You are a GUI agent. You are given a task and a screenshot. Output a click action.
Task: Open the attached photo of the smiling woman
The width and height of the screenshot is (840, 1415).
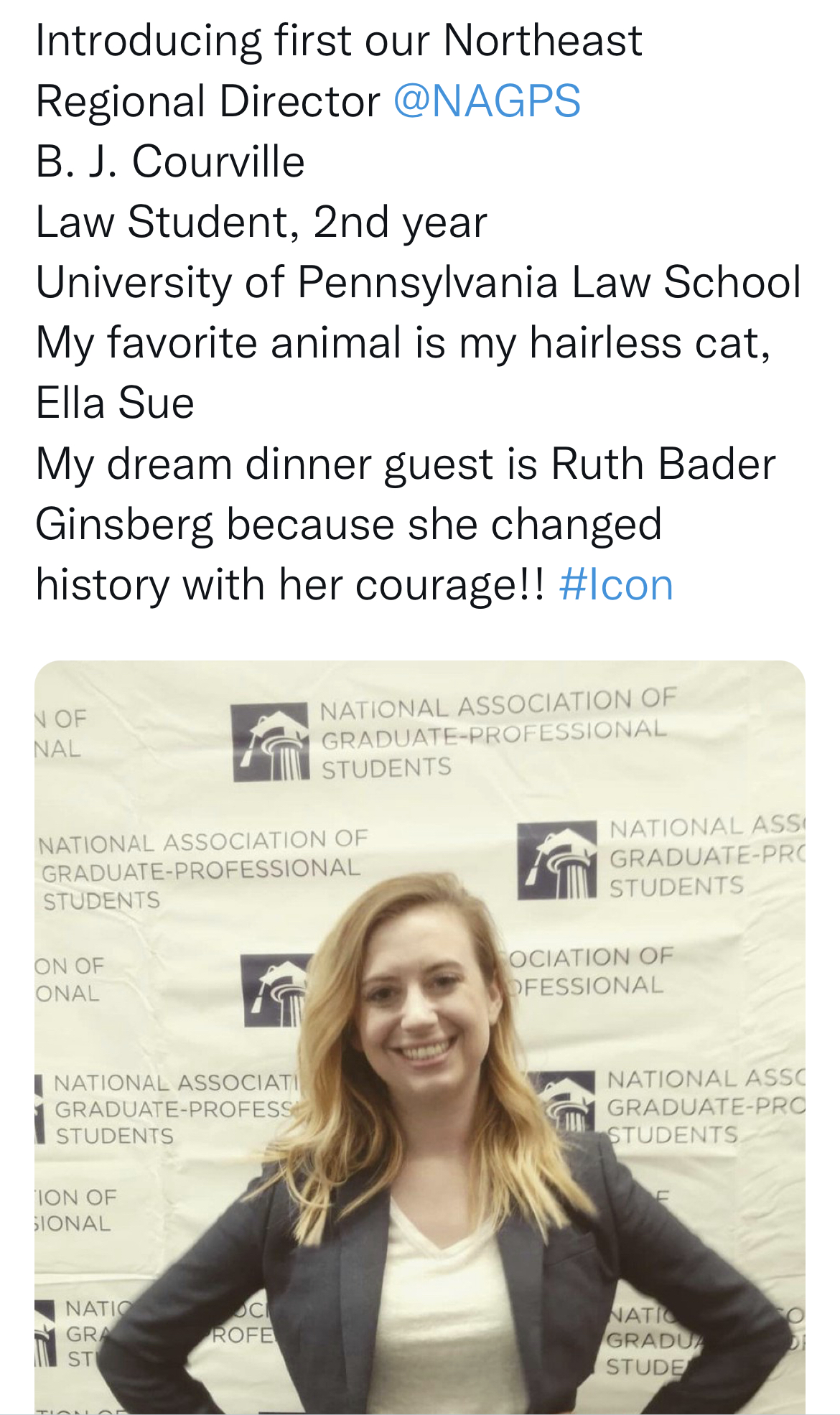[420, 1037]
